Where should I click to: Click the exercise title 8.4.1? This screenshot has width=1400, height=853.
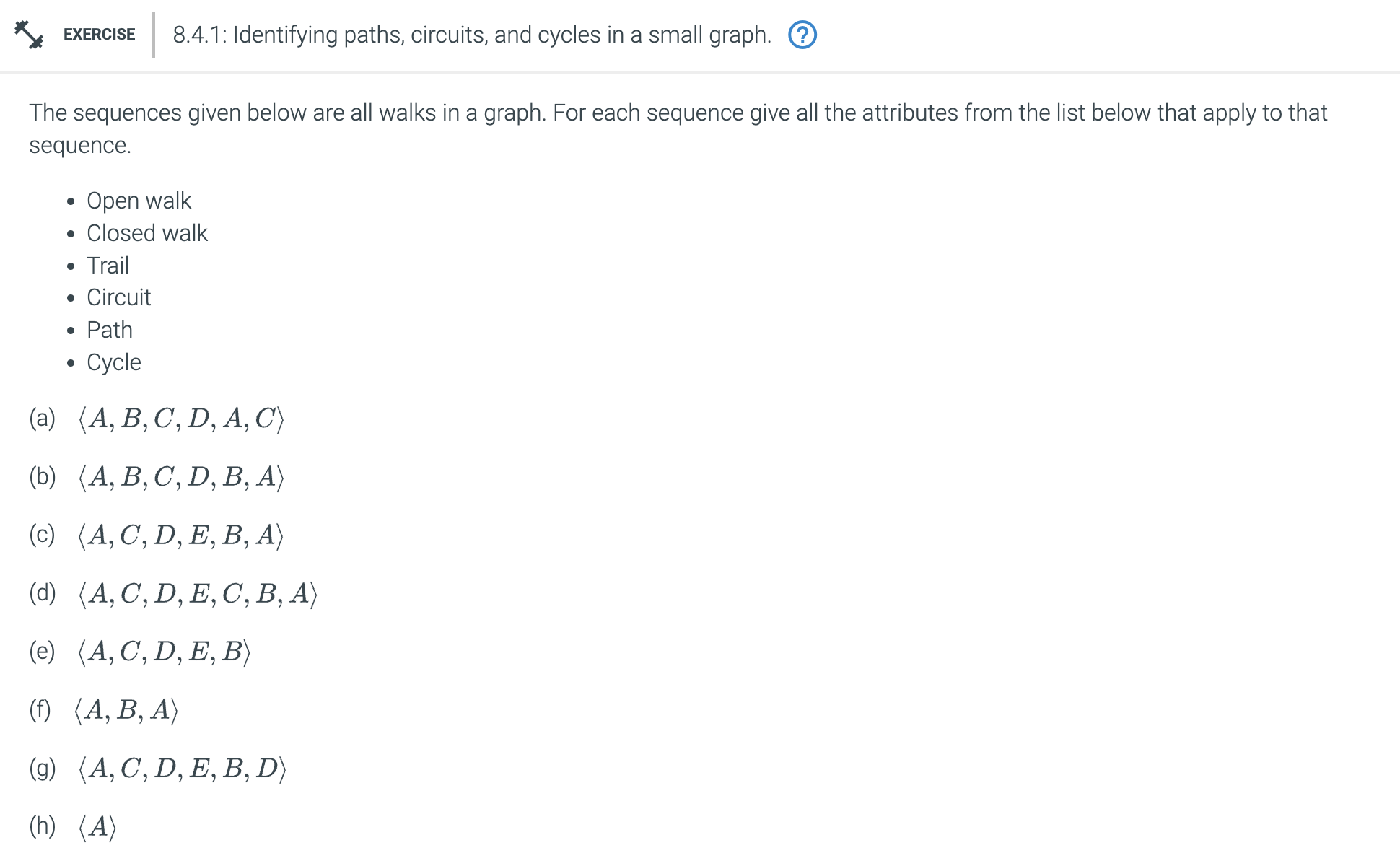tap(471, 35)
